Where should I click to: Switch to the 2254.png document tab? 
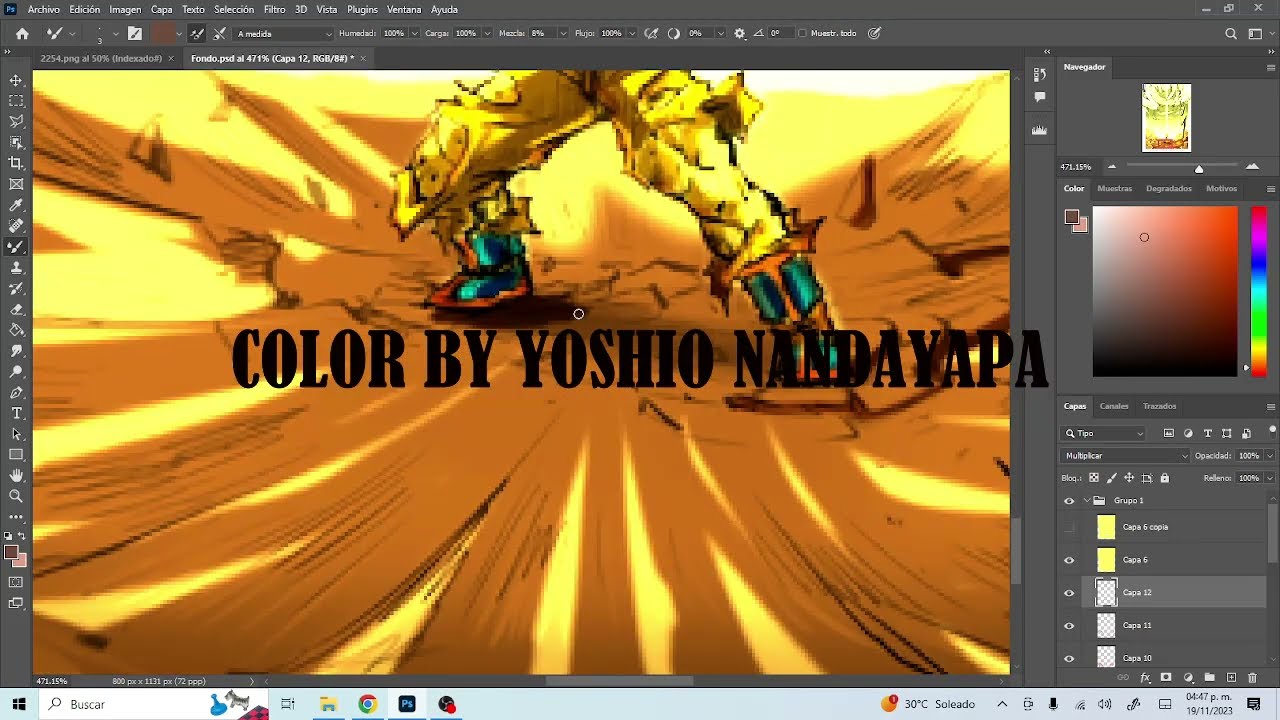100,58
